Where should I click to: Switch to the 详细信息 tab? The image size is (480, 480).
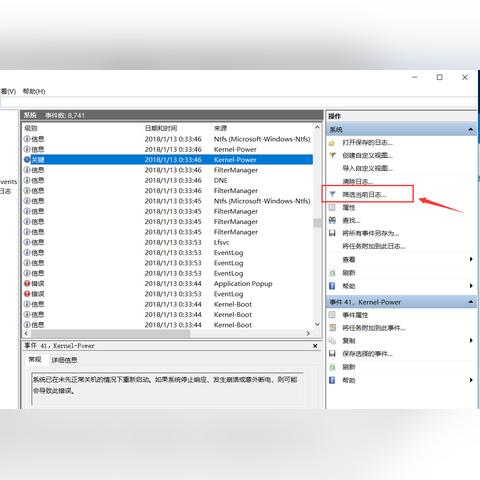[64, 360]
